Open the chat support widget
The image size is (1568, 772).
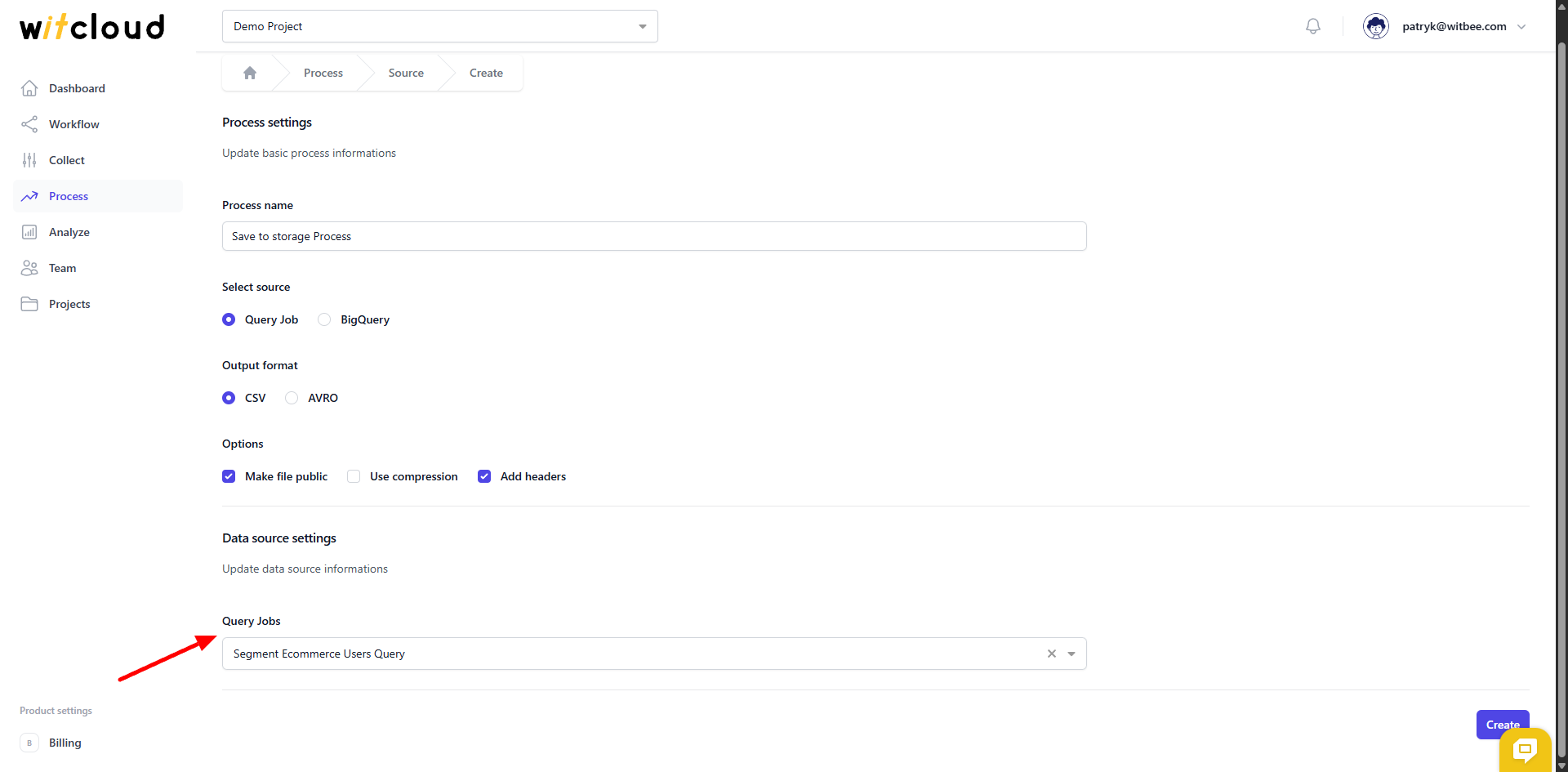[x=1525, y=750]
